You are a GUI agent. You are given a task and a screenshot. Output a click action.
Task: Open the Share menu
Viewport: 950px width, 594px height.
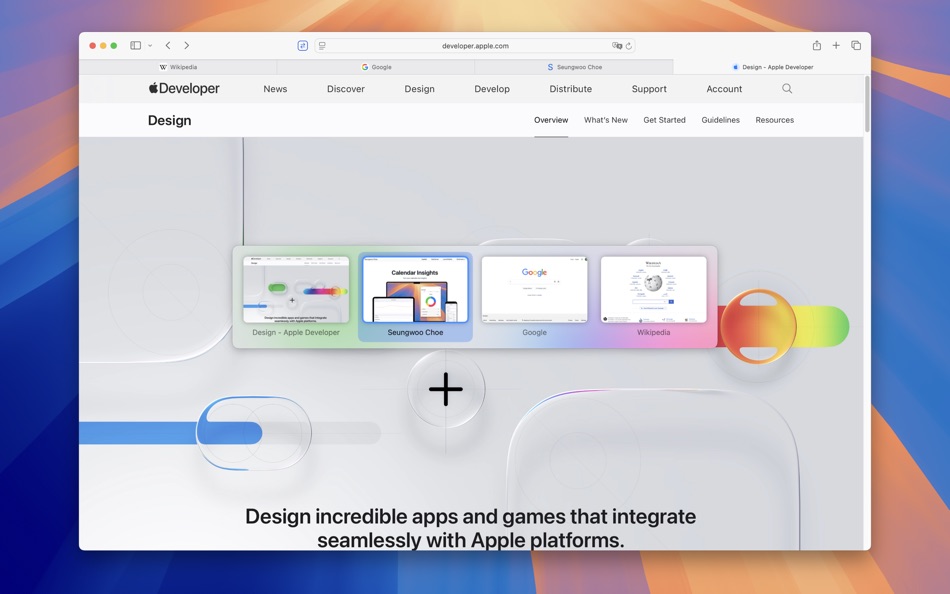(x=817, y=45)
